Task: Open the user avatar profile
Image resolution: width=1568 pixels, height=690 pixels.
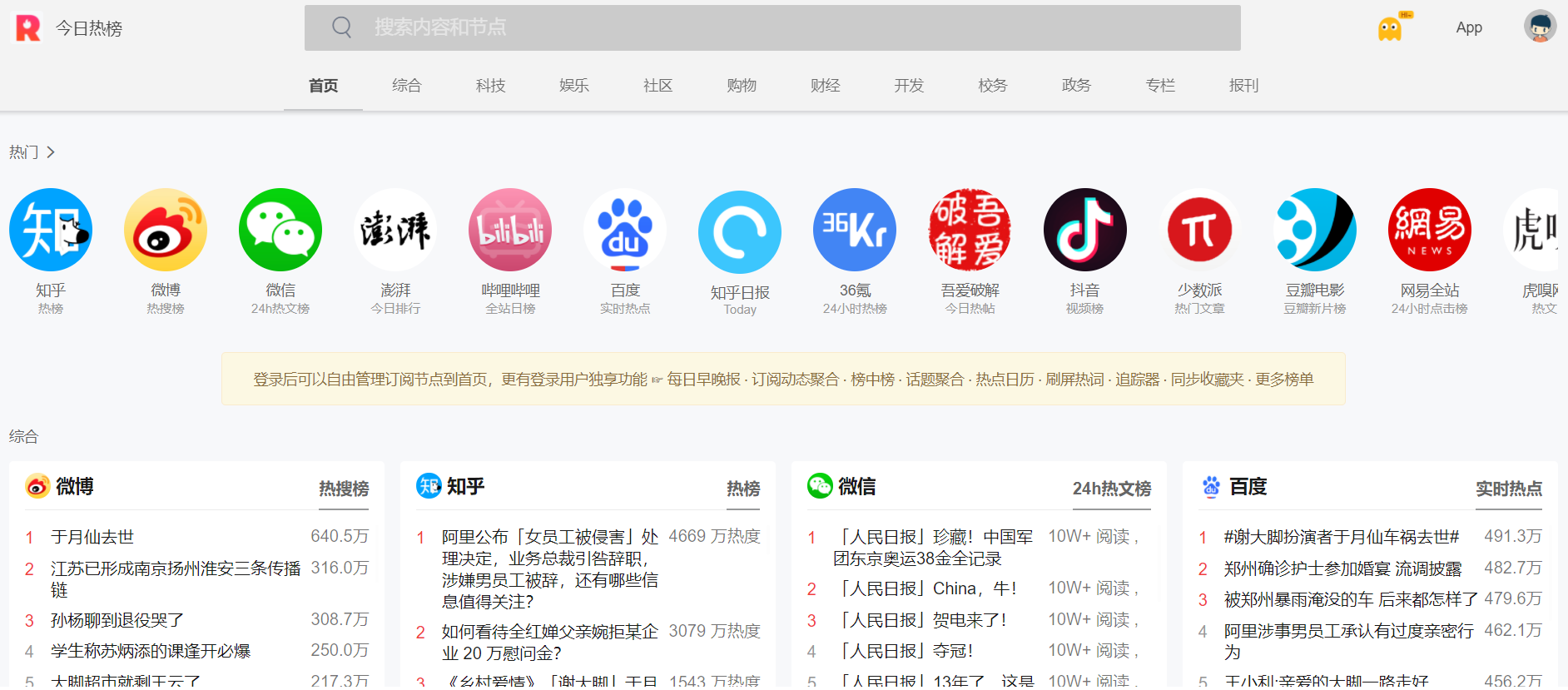Action: [x=1540, y=27]
